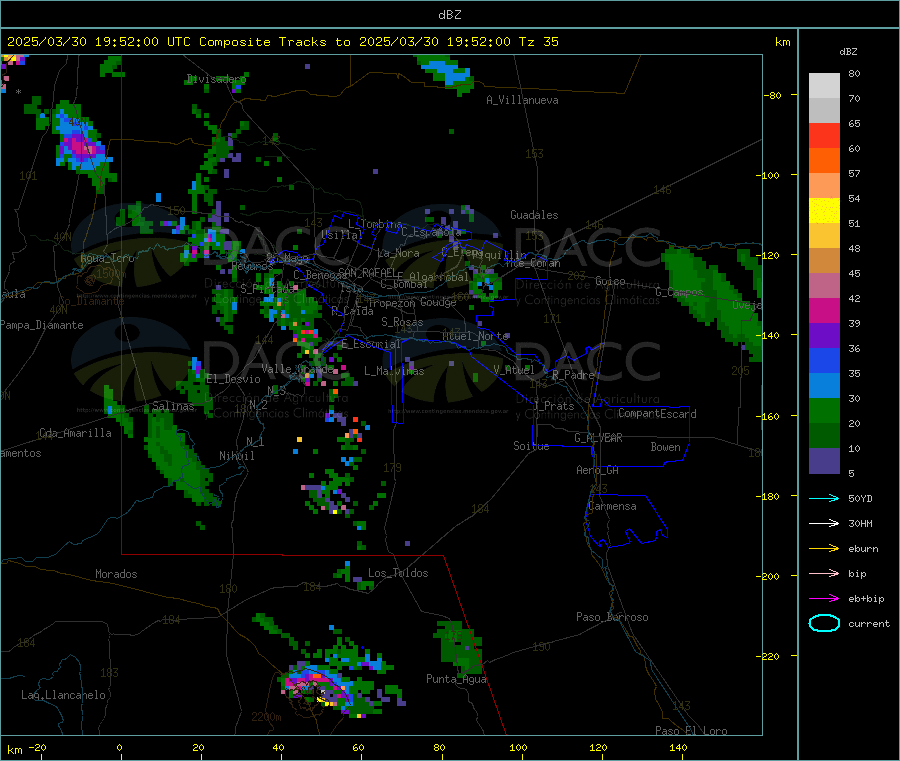This screenshot has height=761, width=900.
Task: Click the Salinas label
Action: pyautogui.click(x=173, y=406)
